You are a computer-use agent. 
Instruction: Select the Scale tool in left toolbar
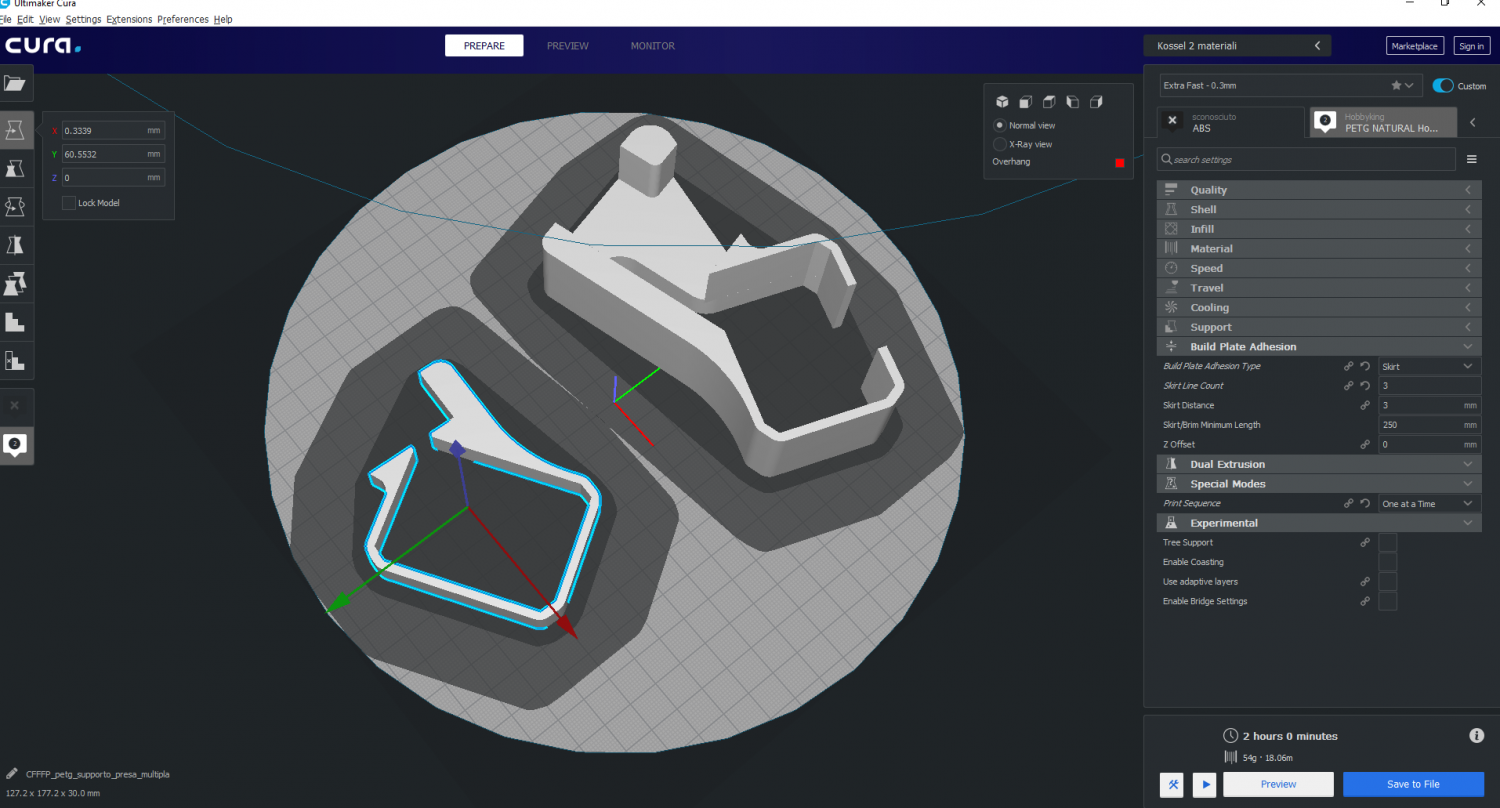16,168
